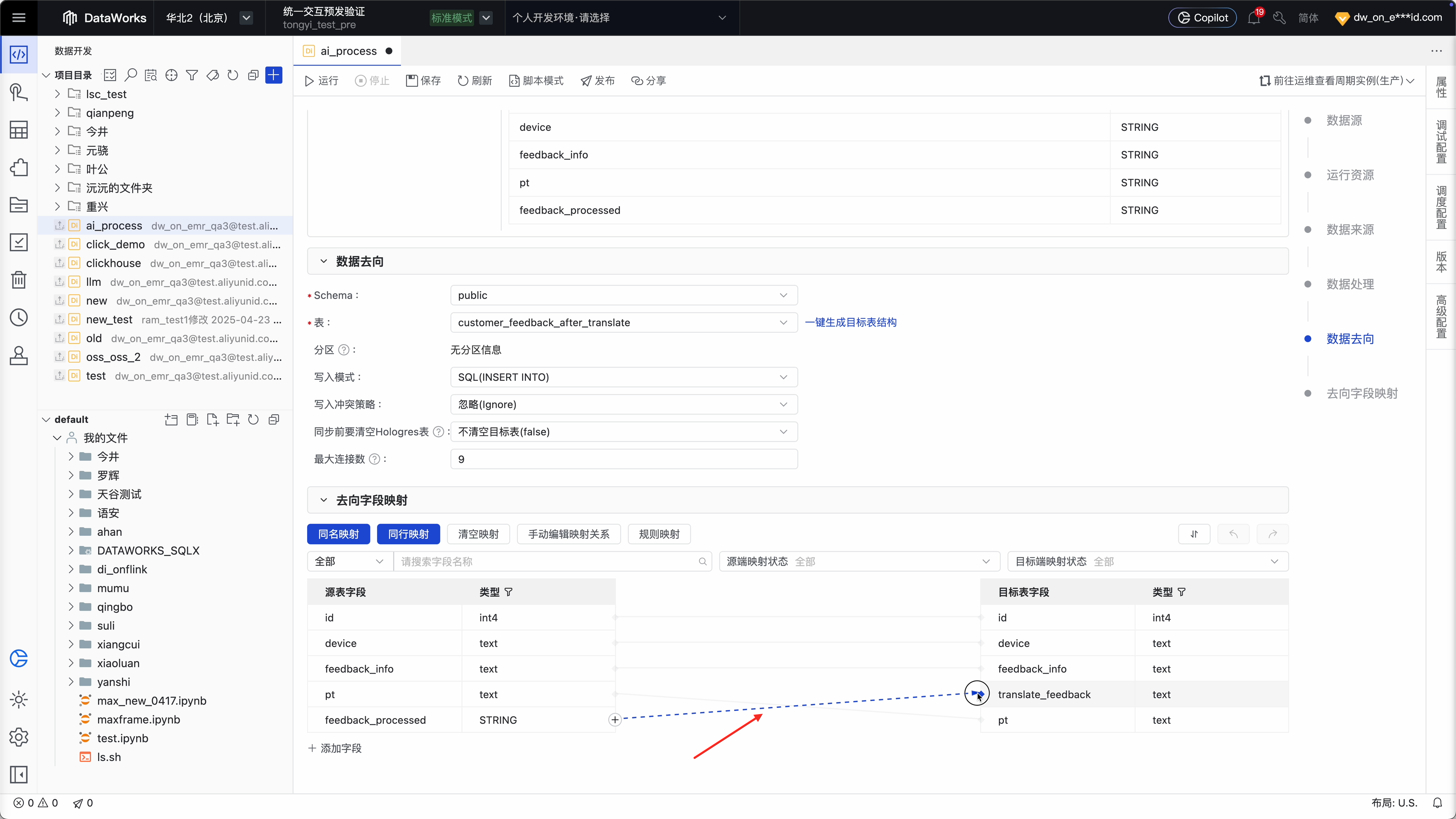Toggle the 同名映射 mapping button
This screenshot has width=1456, height=819.
[x=338, y=534]
